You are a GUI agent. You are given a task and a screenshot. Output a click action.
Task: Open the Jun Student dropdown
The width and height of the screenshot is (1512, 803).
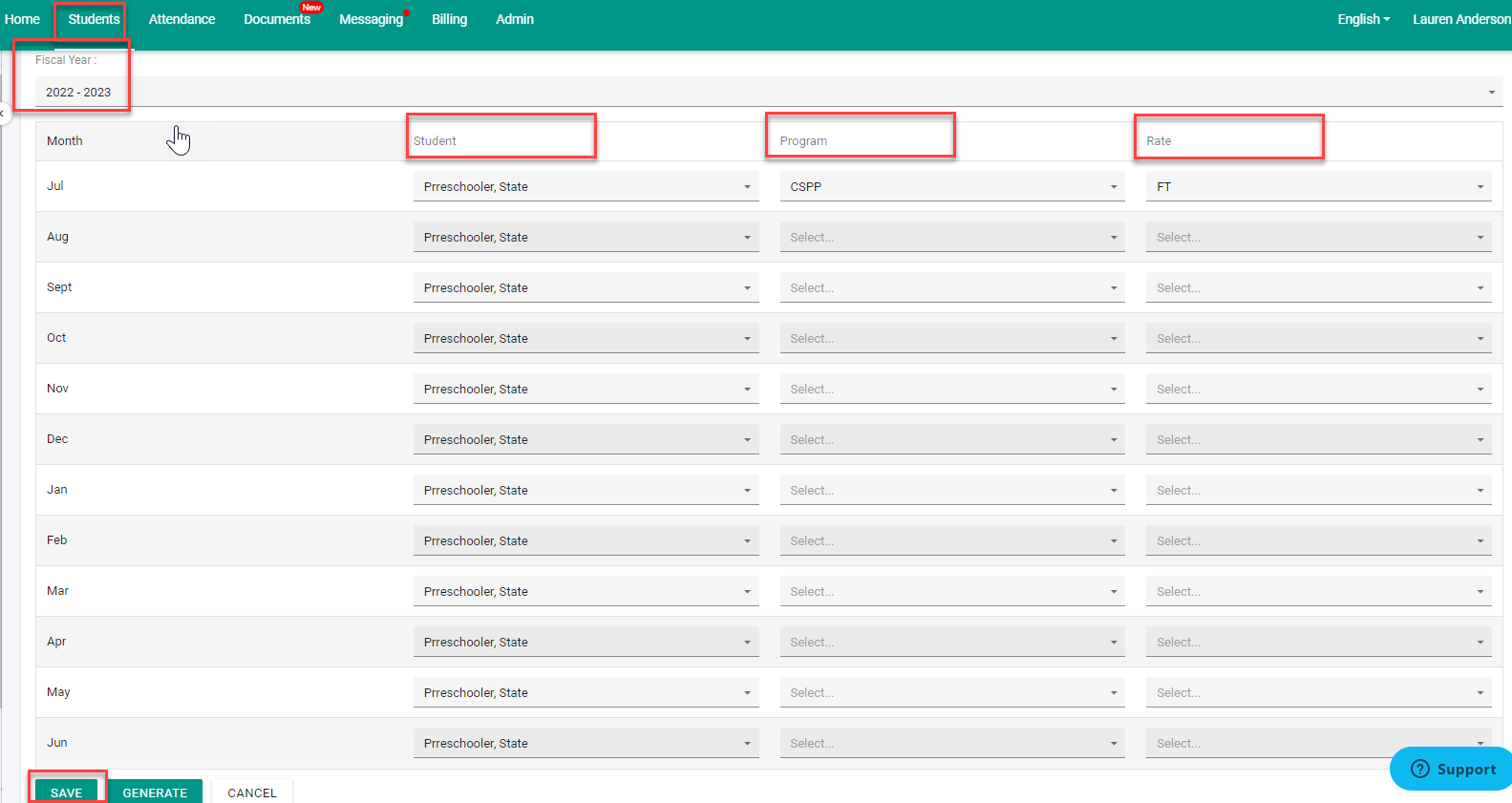tap(586, 744)
